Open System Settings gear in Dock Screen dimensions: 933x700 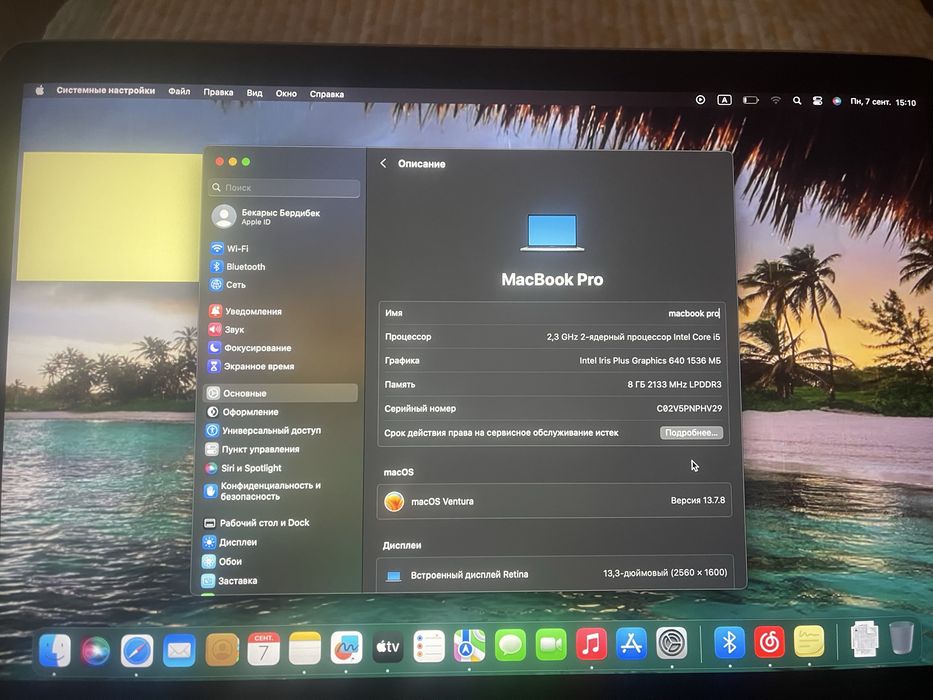tap(672, 643)
